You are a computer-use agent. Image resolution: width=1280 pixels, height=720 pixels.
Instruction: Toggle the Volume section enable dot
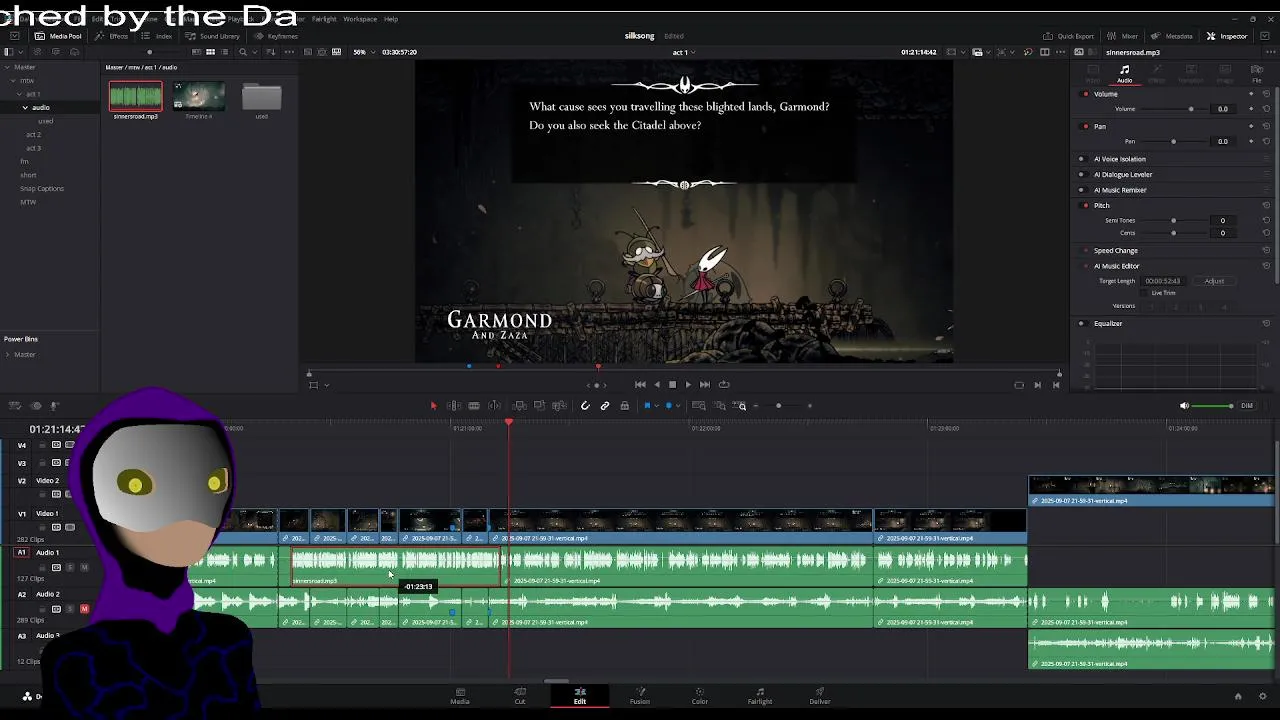tap(1086, 94)
